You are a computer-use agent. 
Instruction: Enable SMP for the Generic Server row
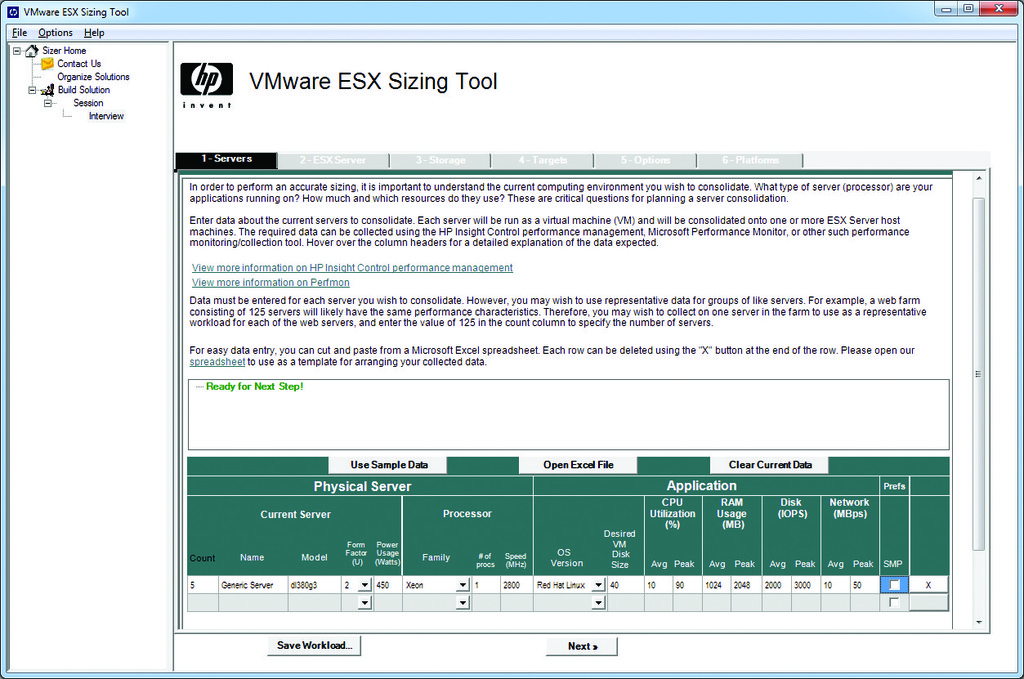[x=894, y=585]
